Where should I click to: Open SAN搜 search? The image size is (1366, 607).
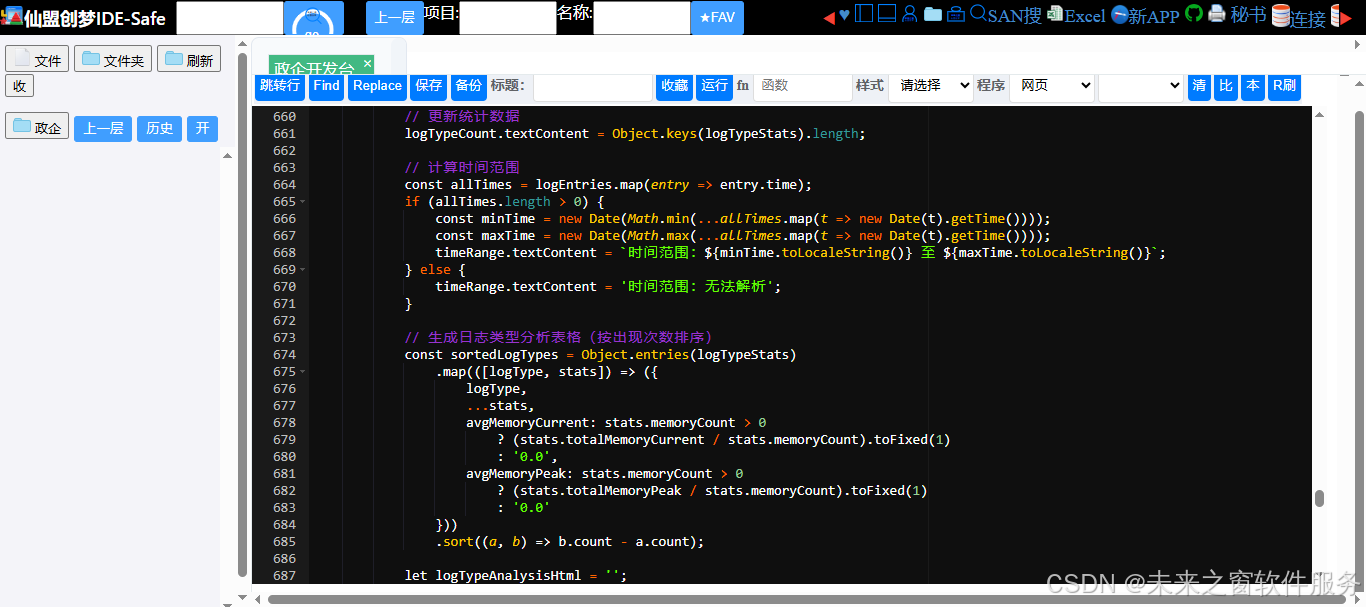(x=1006, y=15)
